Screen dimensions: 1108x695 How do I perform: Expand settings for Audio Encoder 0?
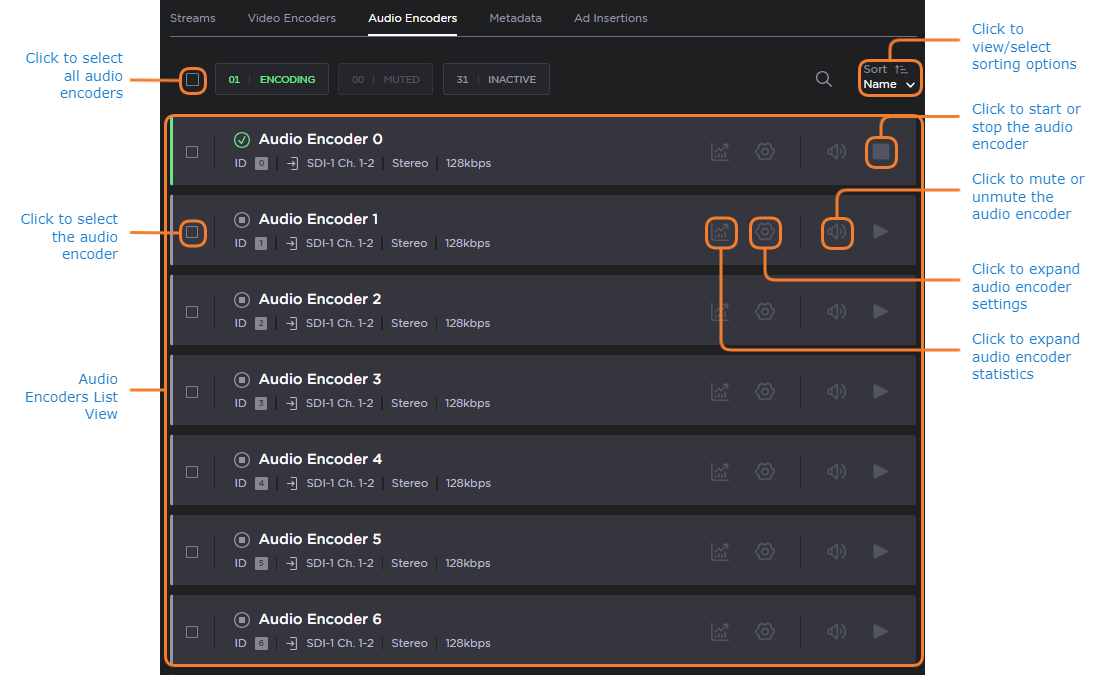pos(765,152)
